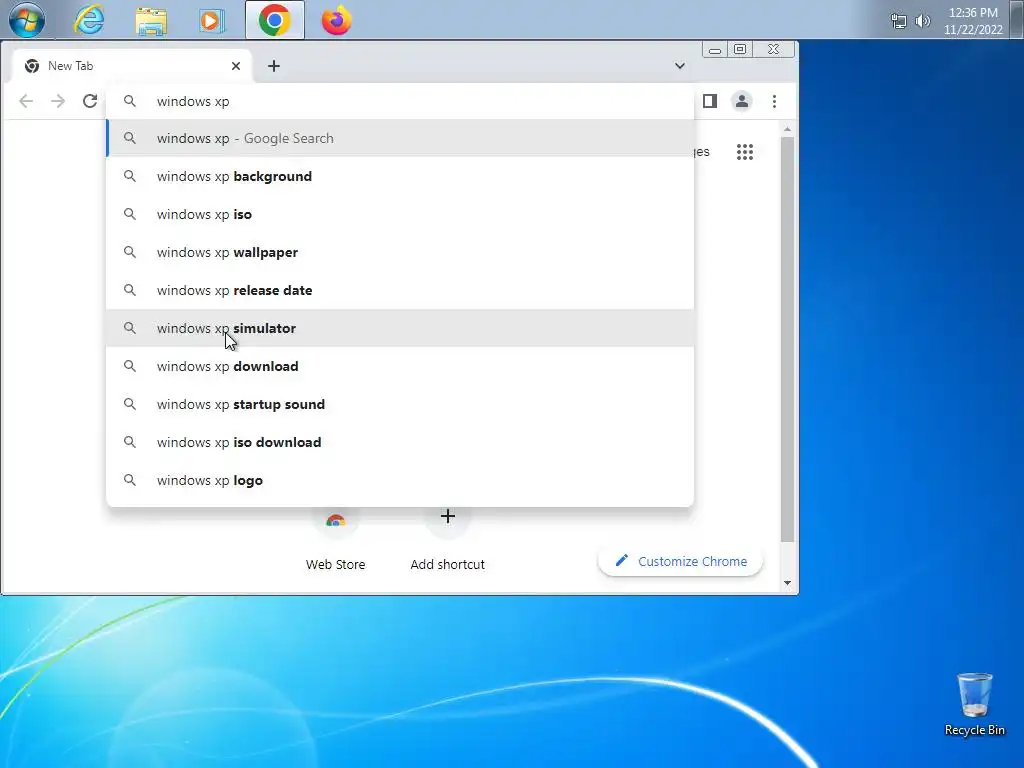Pick the 'windows xp simulator' suggestion
The width and height of the screenshot is (1024, 768).
click(x=400, y=328)
